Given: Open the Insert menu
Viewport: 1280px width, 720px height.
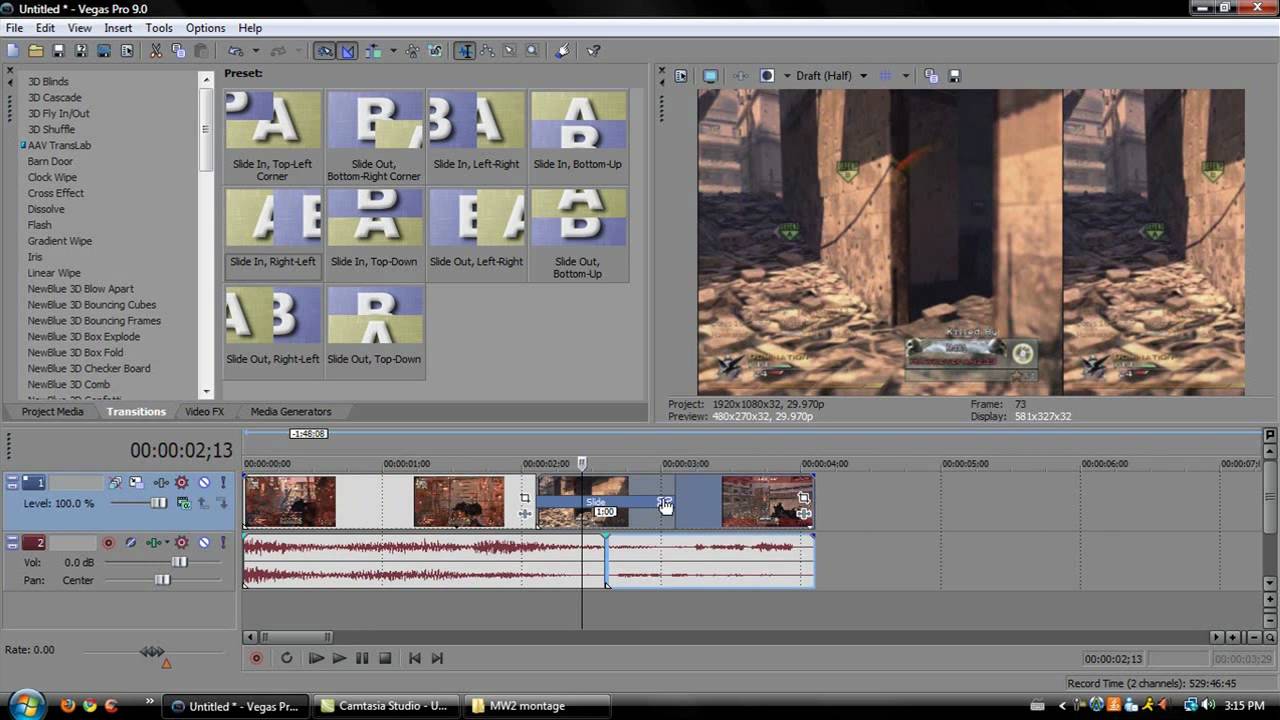Looking at the screenshot, I should 118,28.
